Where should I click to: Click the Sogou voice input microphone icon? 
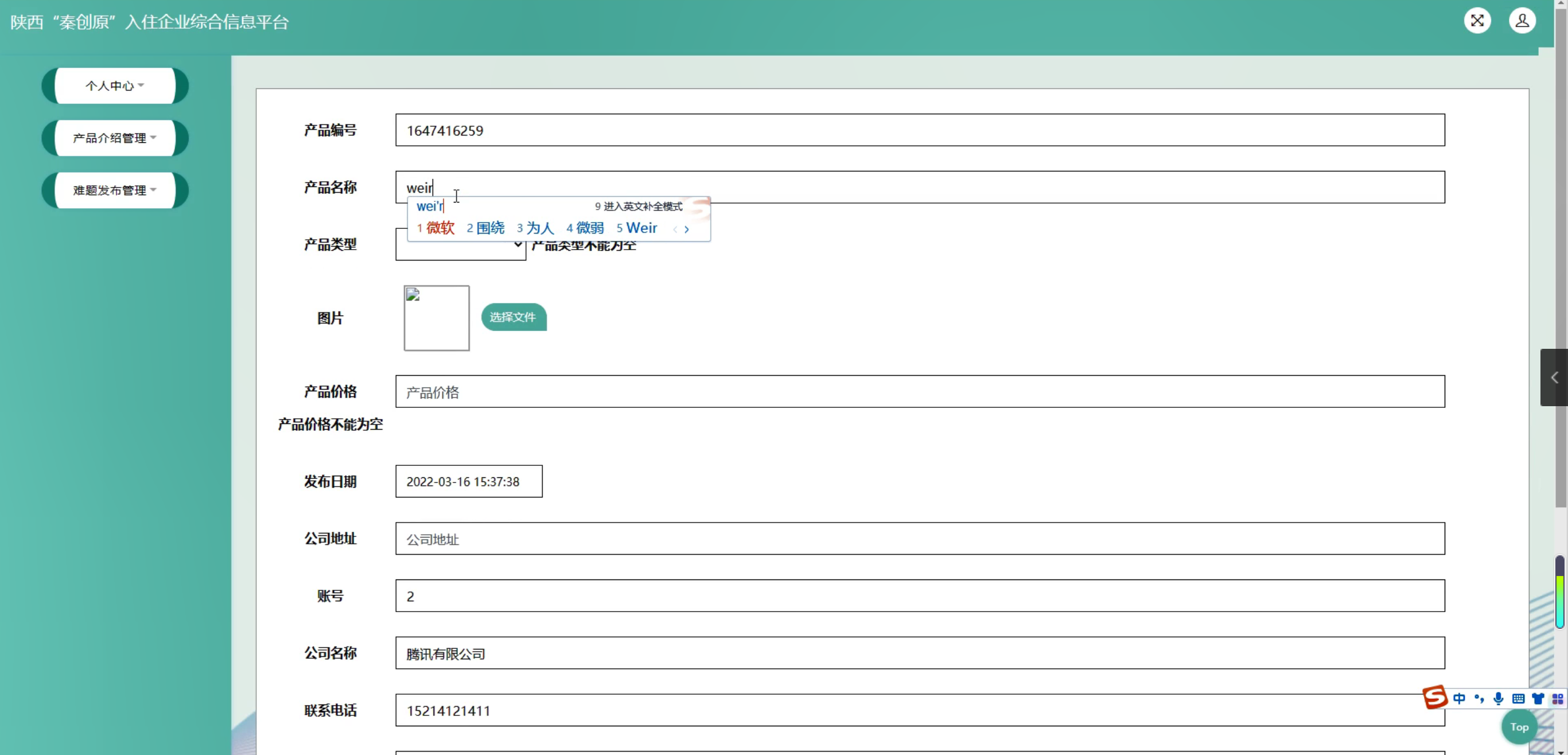pos(1499,698)
